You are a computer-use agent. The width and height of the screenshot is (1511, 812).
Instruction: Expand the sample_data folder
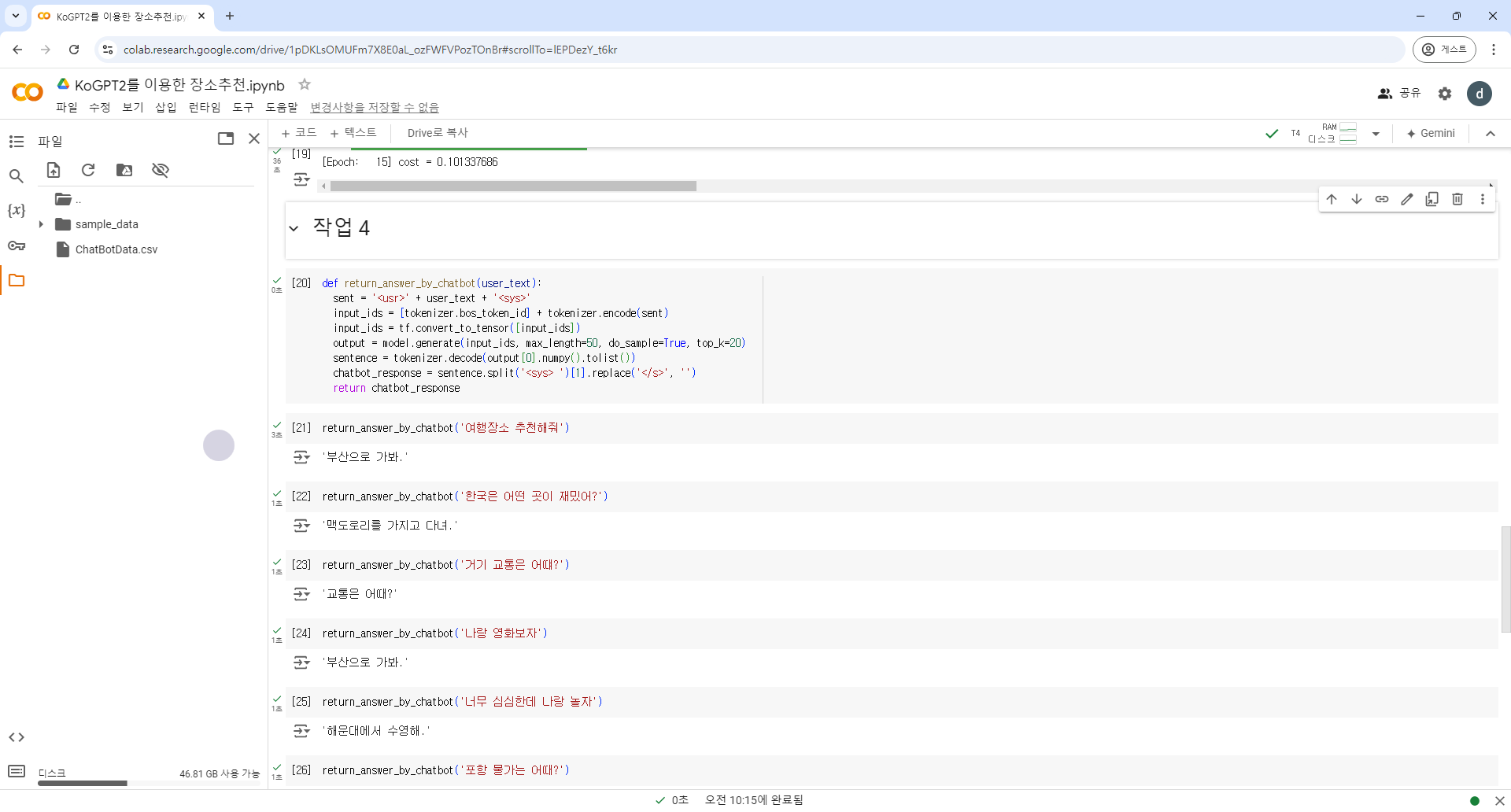41,224
